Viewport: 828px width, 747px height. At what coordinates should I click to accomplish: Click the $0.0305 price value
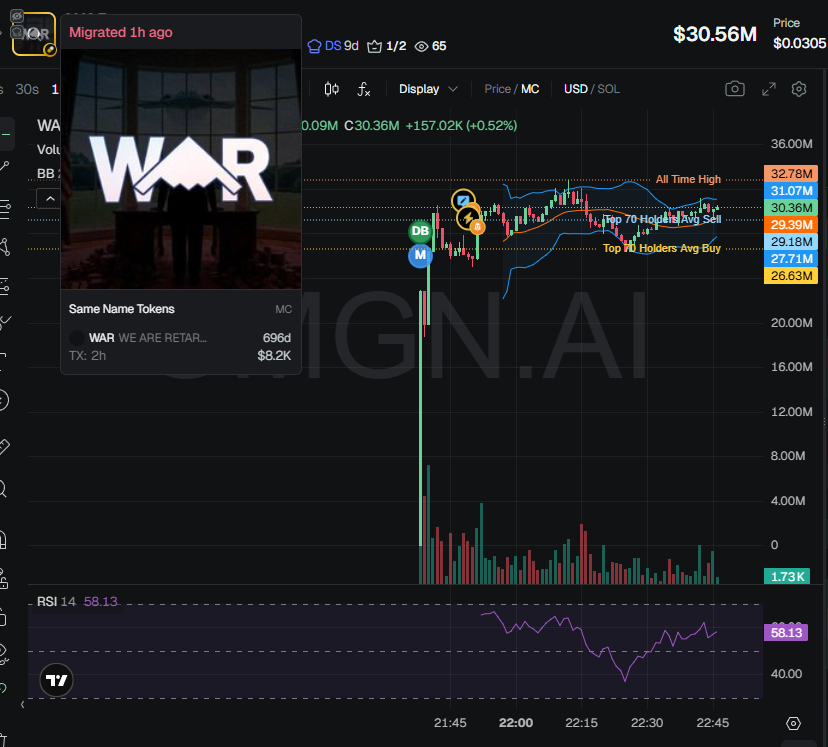pyautogui.click(x=799, y=43)
